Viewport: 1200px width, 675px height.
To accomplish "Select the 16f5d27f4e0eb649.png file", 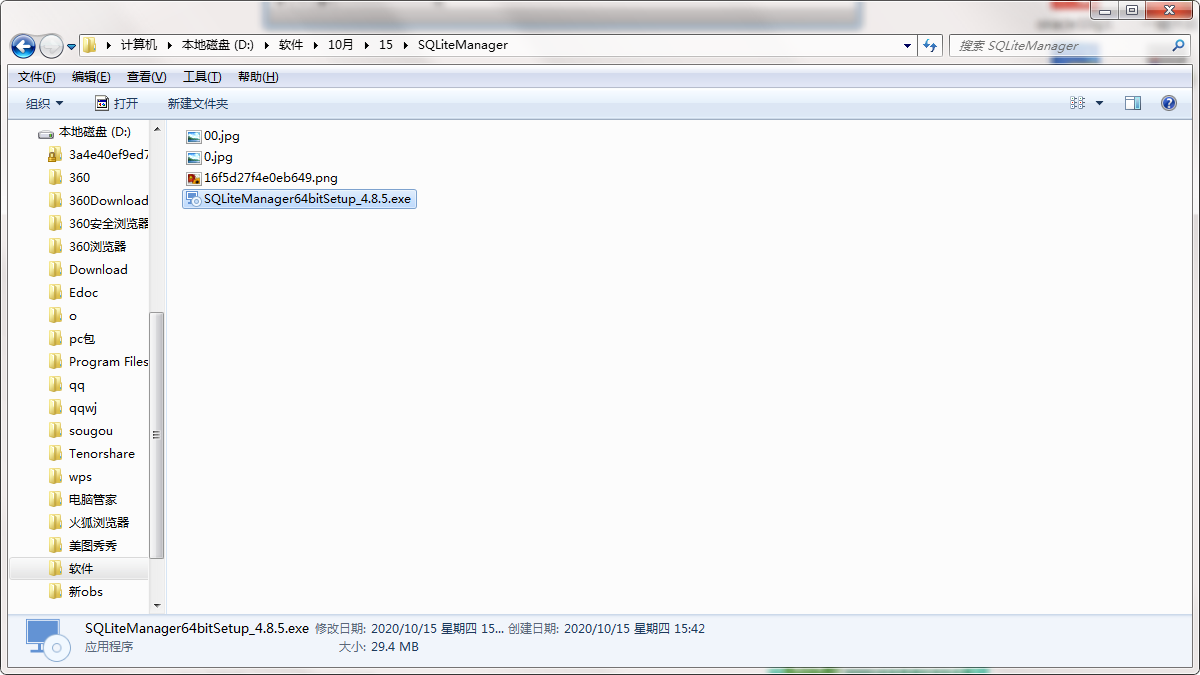I will (x=262, y=178).
